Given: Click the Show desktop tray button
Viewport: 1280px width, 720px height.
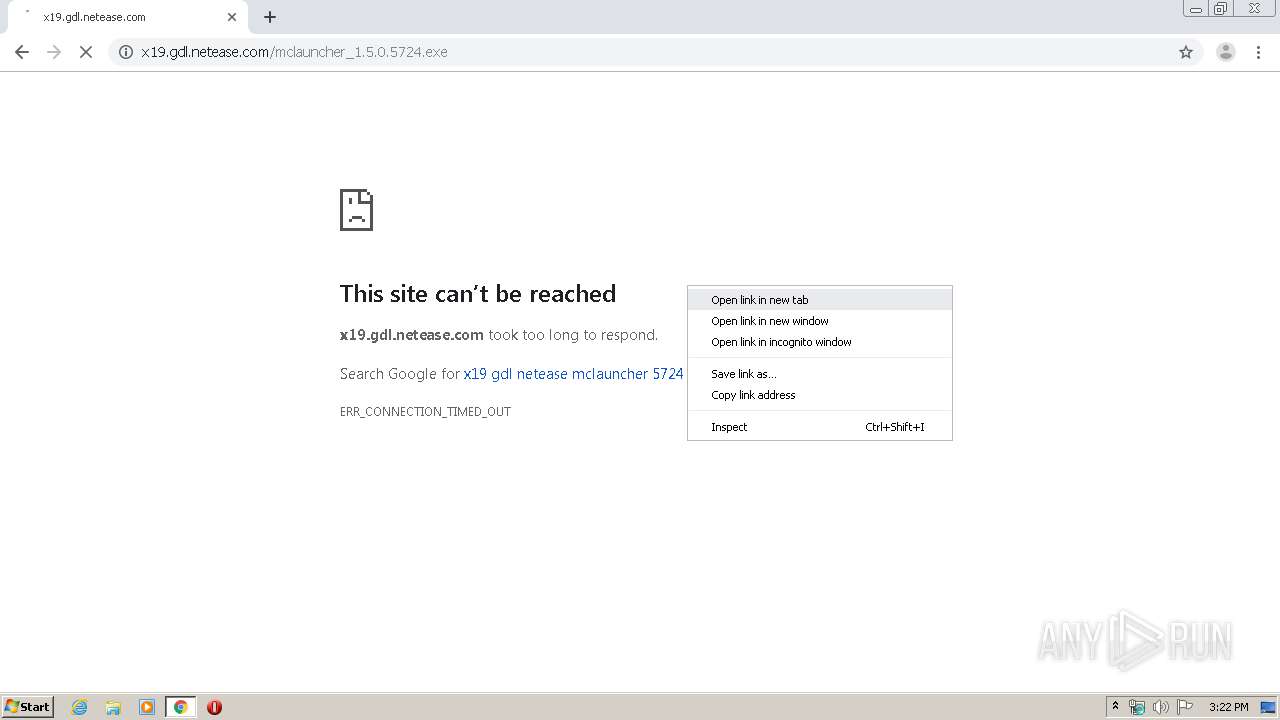Looking at the screenshot, I should coord(1269,707).
